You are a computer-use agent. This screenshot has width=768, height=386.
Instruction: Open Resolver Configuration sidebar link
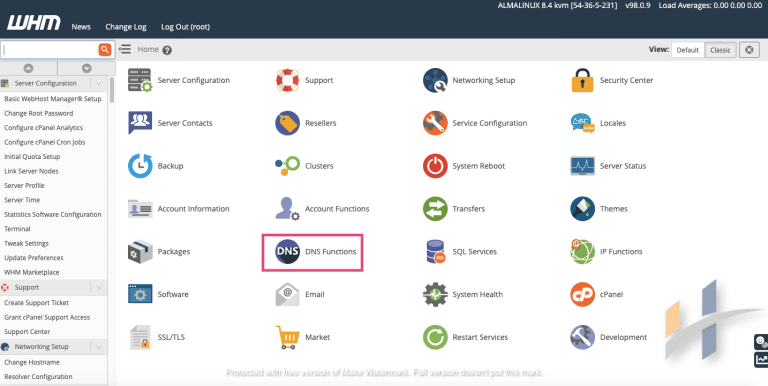pos(38,377)
